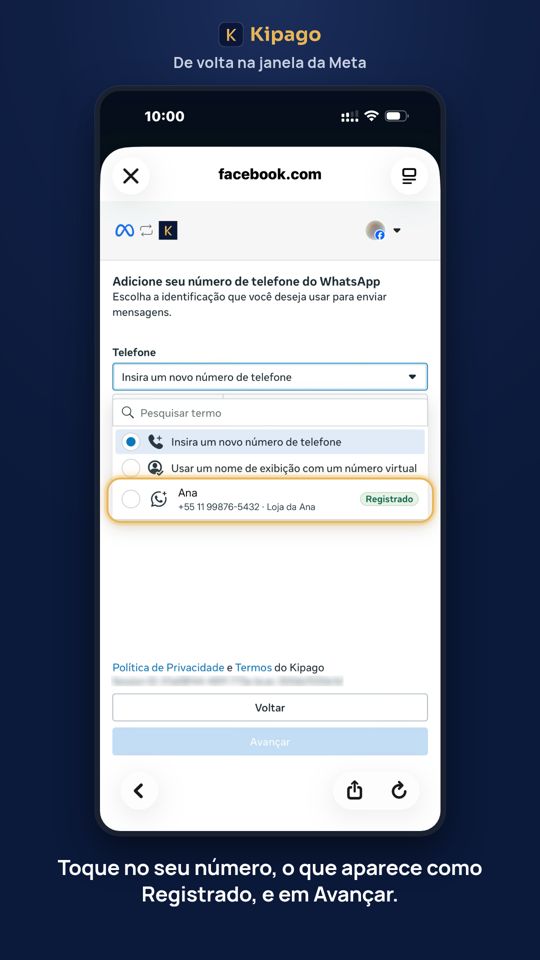Click heading Adicione seu número de telefone

pos(246,282)
